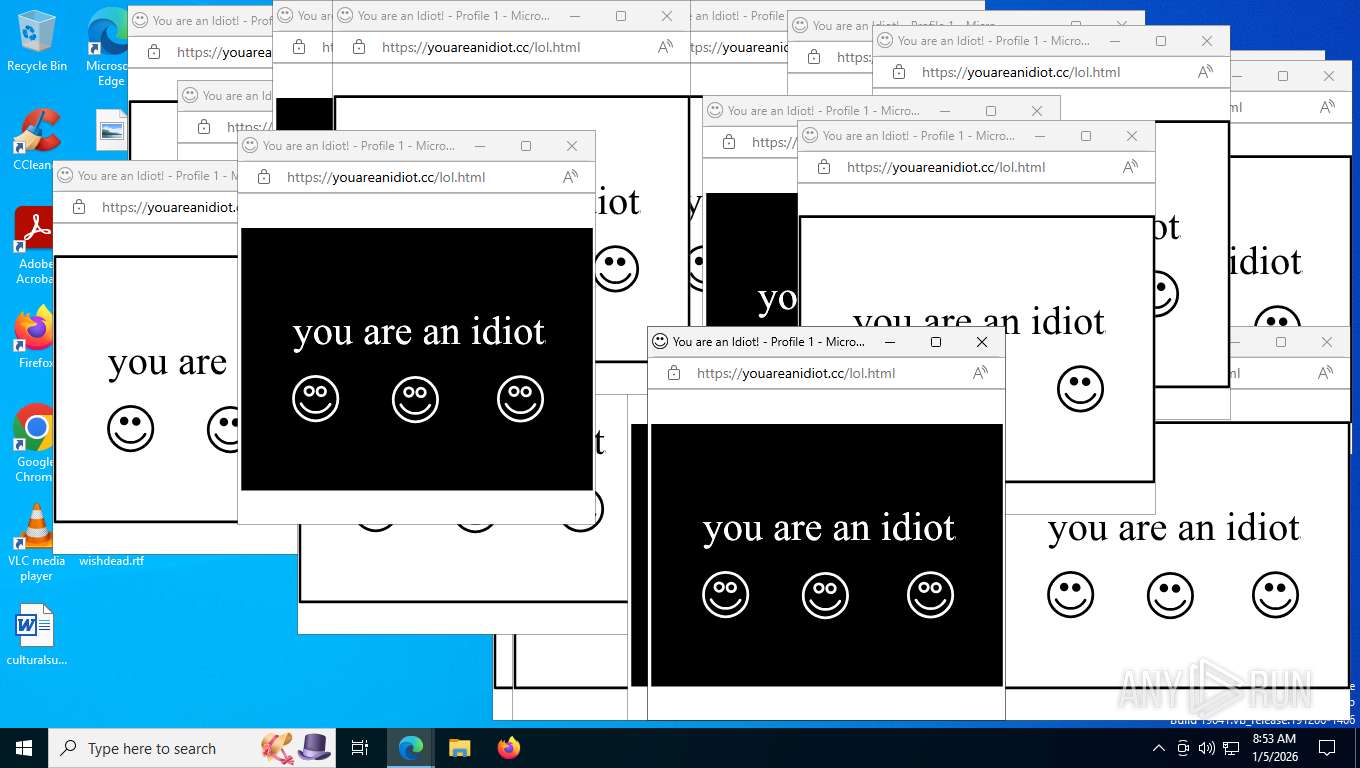Click the lock icon in the frontmost window
1360x768 pixels.
click(674, 373)
